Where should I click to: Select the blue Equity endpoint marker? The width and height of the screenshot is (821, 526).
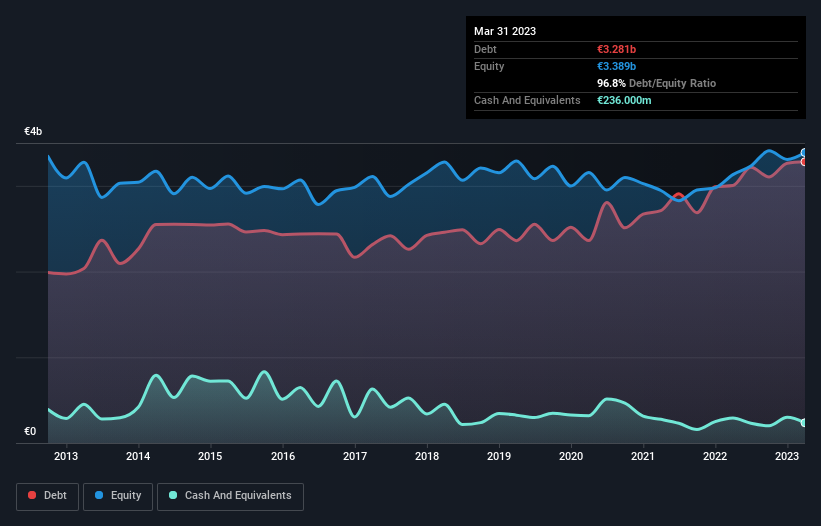[x=804, y=153]
